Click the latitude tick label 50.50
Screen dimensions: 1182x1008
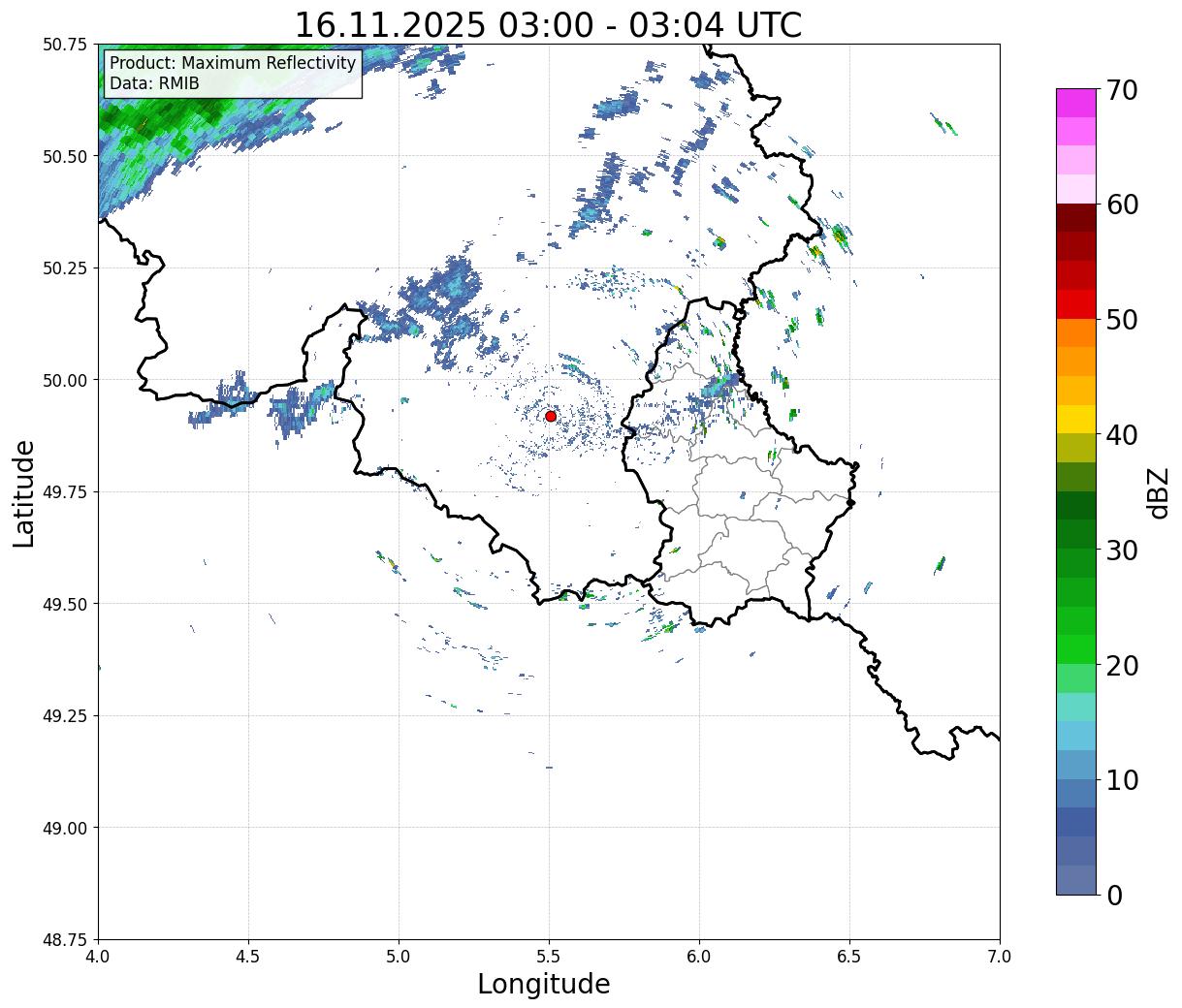click(65, 156)
